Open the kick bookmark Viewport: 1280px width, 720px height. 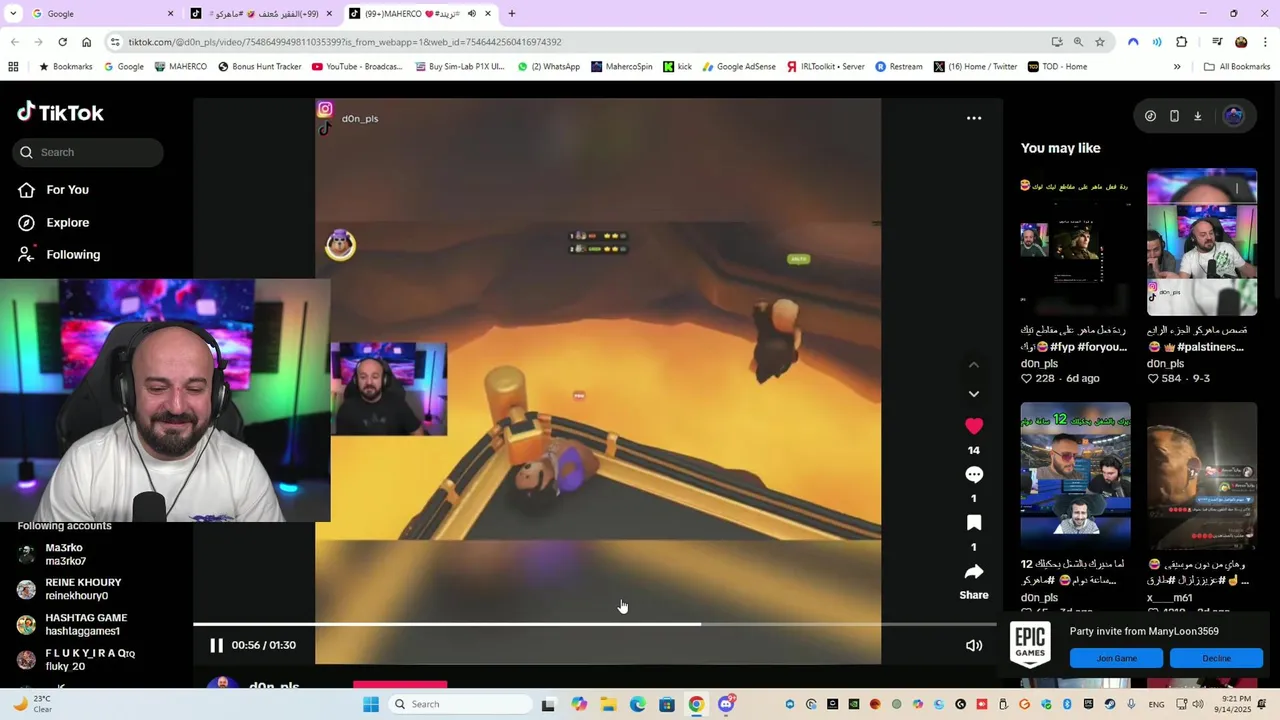coord(677,67)
